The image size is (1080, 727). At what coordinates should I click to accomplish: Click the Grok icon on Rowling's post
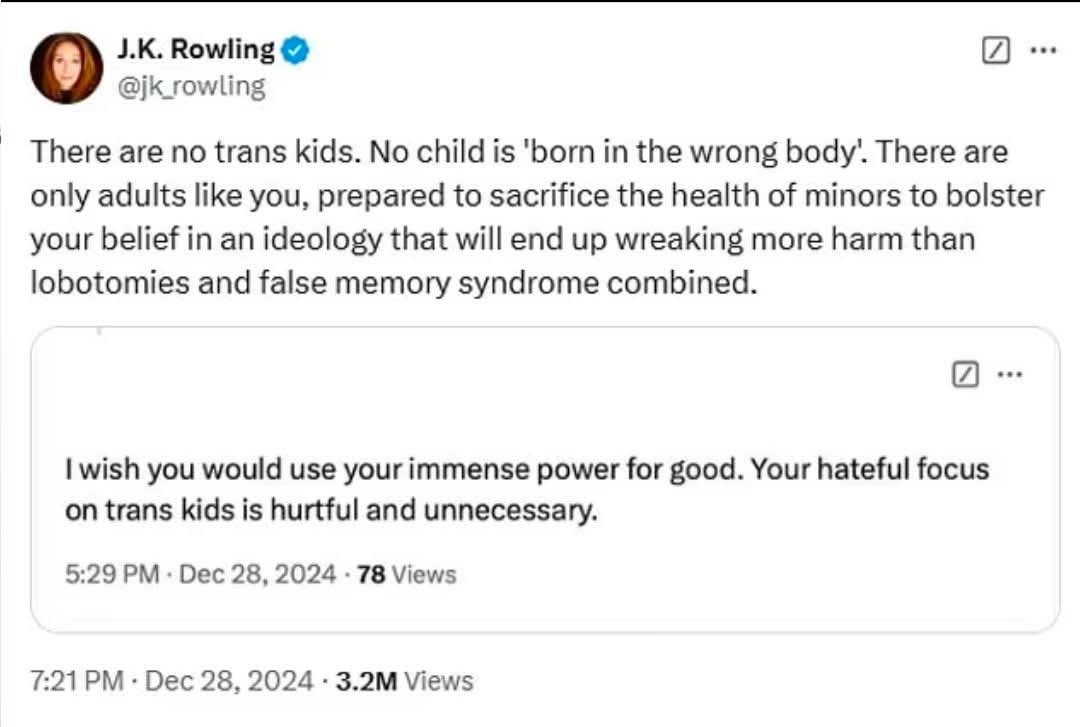[x=997, y=50]
